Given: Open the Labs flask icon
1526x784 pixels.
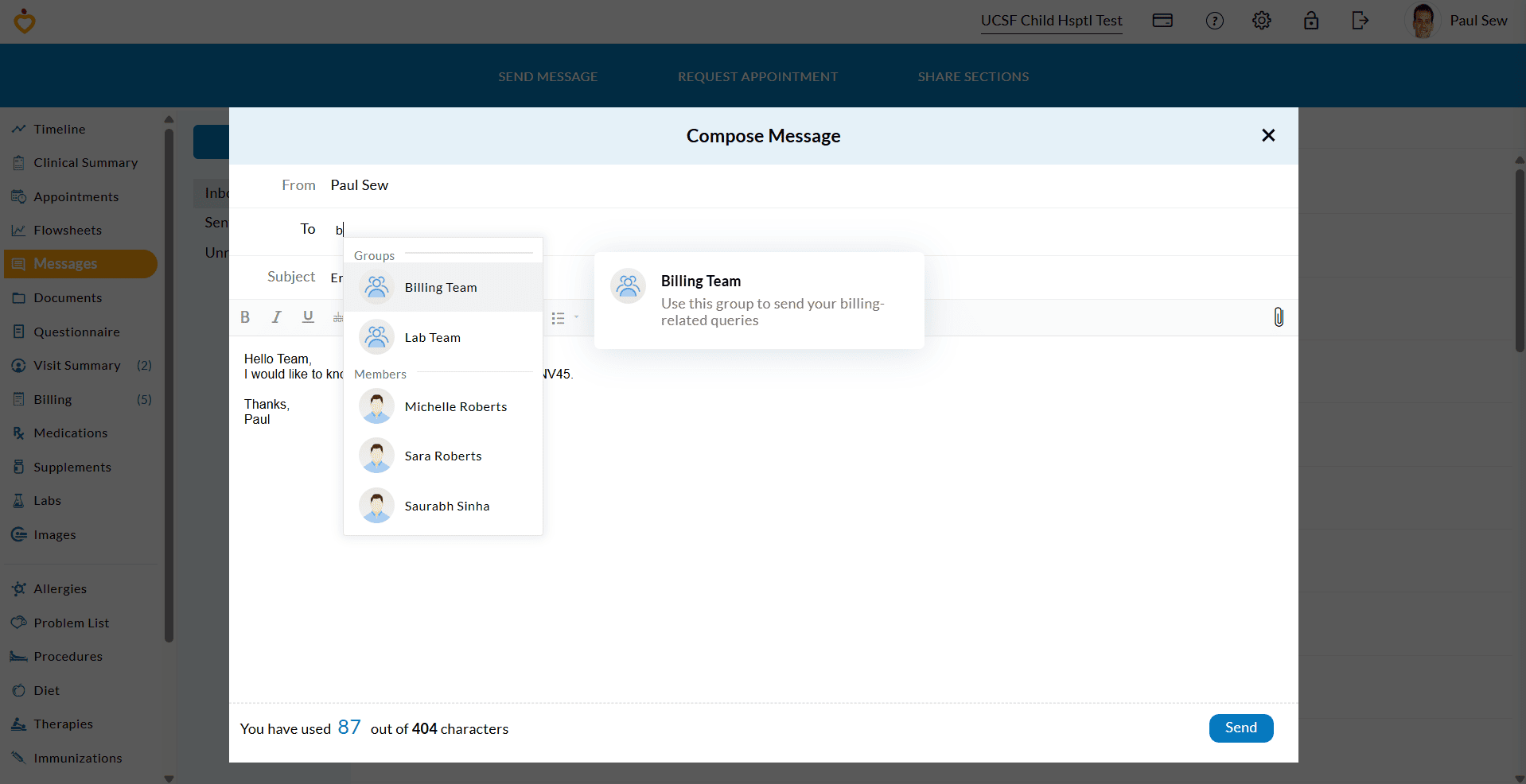Looking at the screenshot, I should coord(18,500).
